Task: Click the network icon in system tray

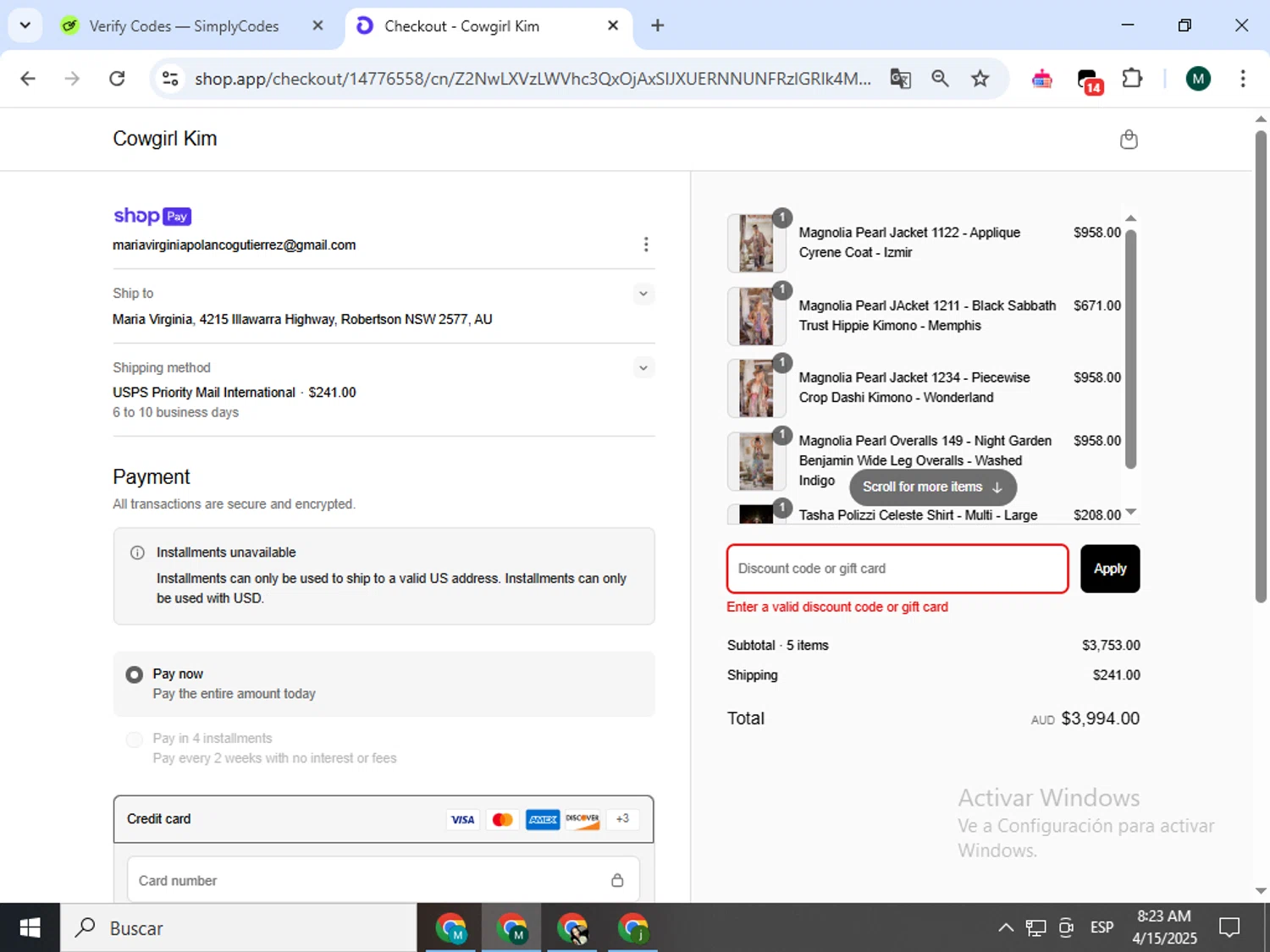Action: point(1035,928)
